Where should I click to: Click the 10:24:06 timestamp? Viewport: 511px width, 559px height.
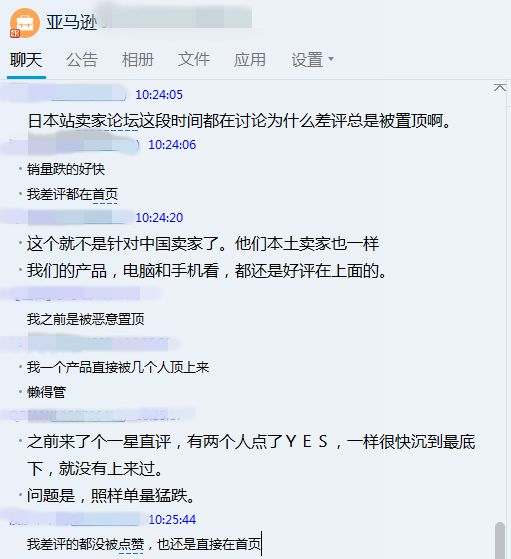point(172,145)
